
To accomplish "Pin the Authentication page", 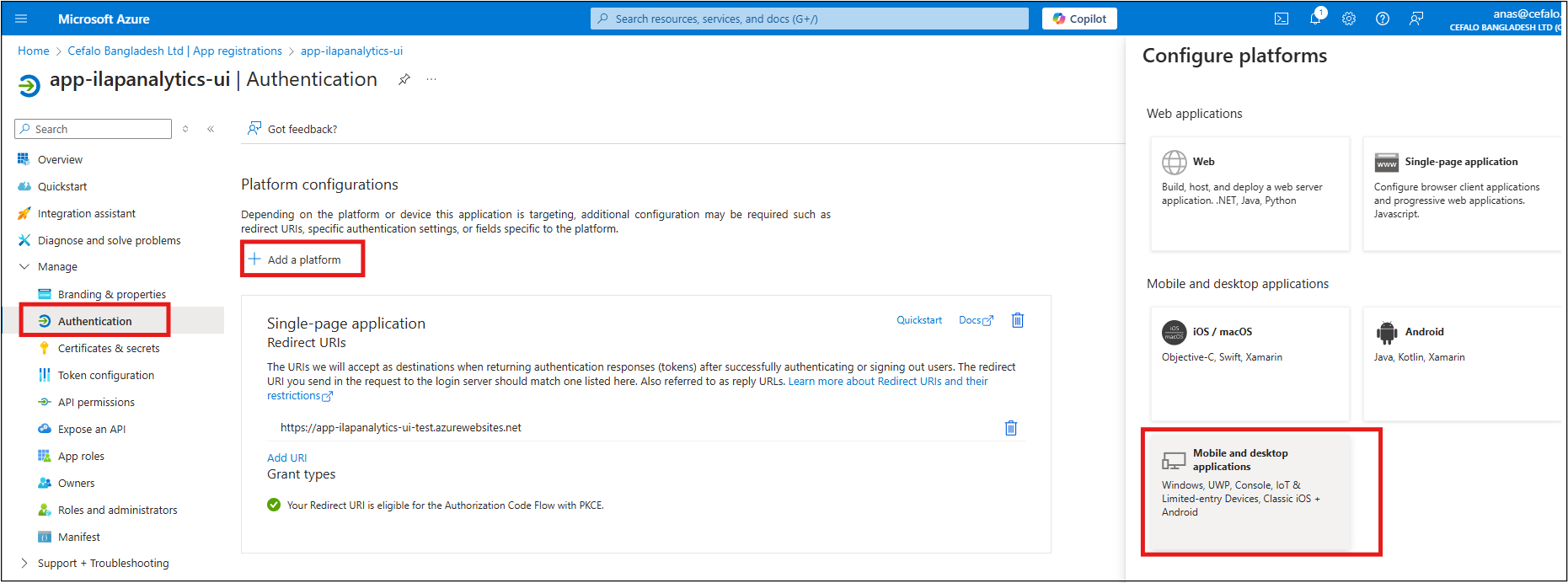I will [x=404, y=79].
